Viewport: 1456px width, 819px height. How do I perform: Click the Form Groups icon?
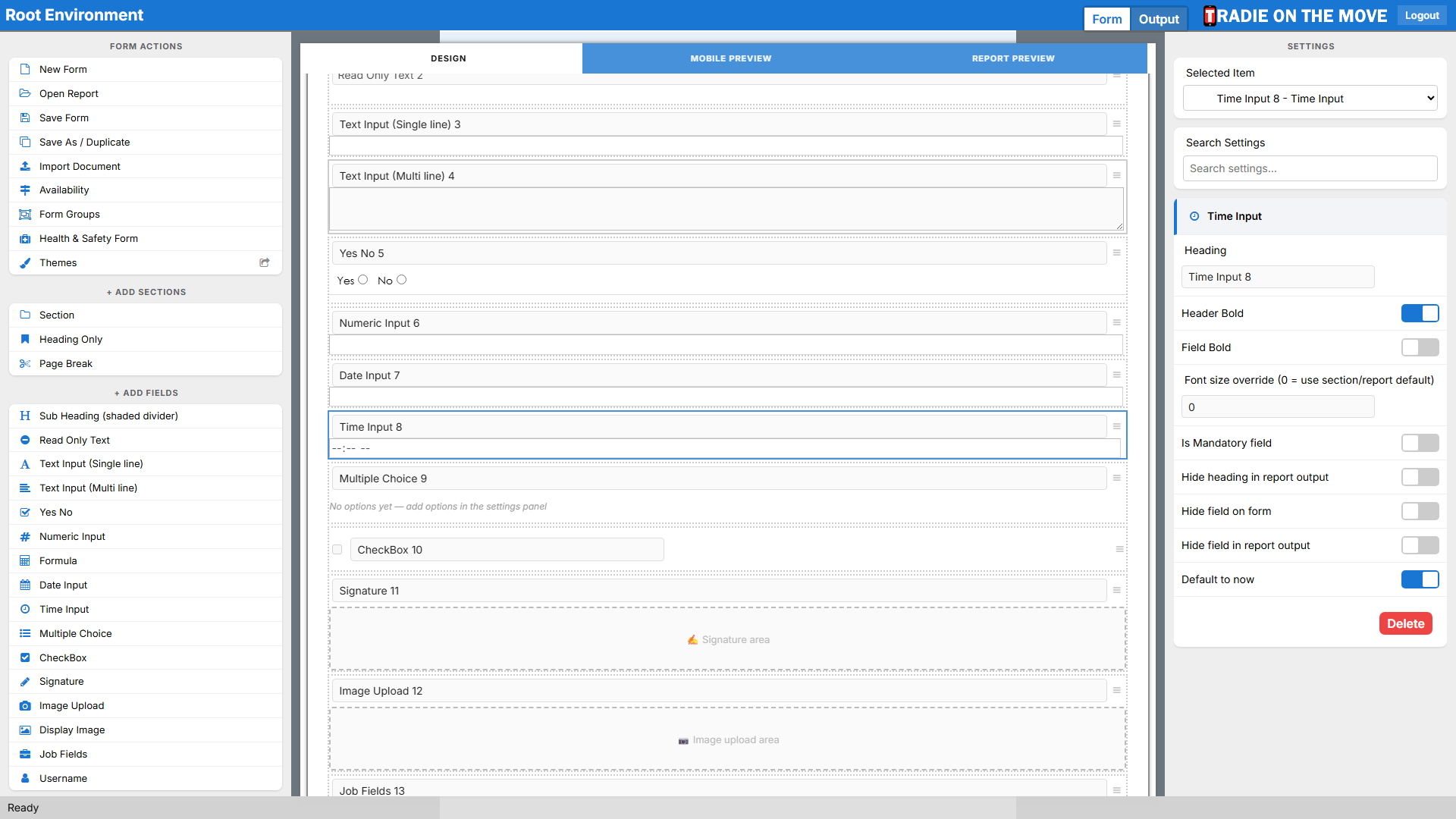point(25,215)
